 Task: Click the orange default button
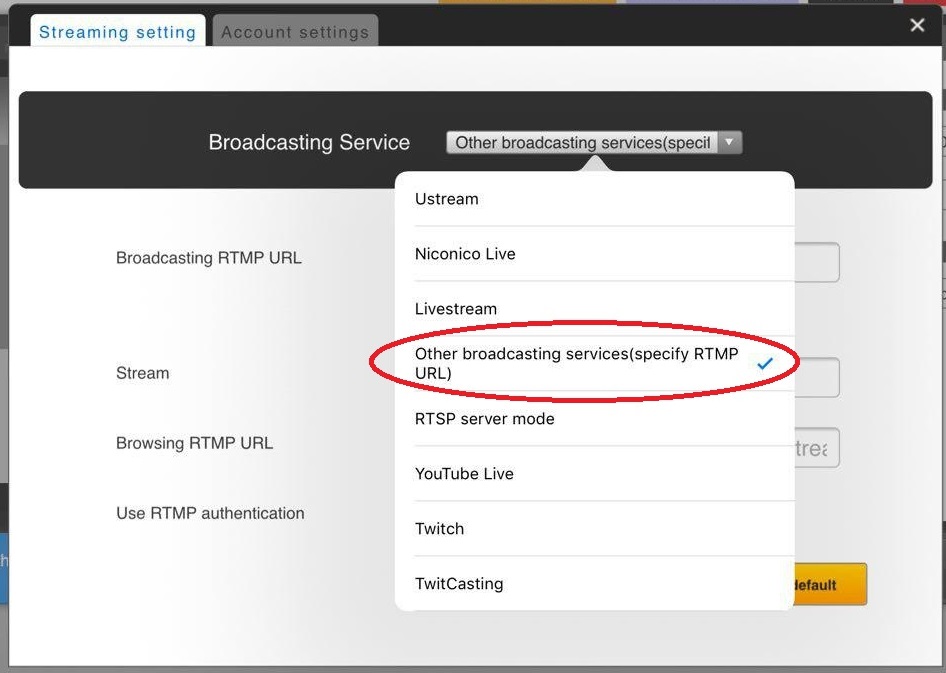tap(830, 584)
